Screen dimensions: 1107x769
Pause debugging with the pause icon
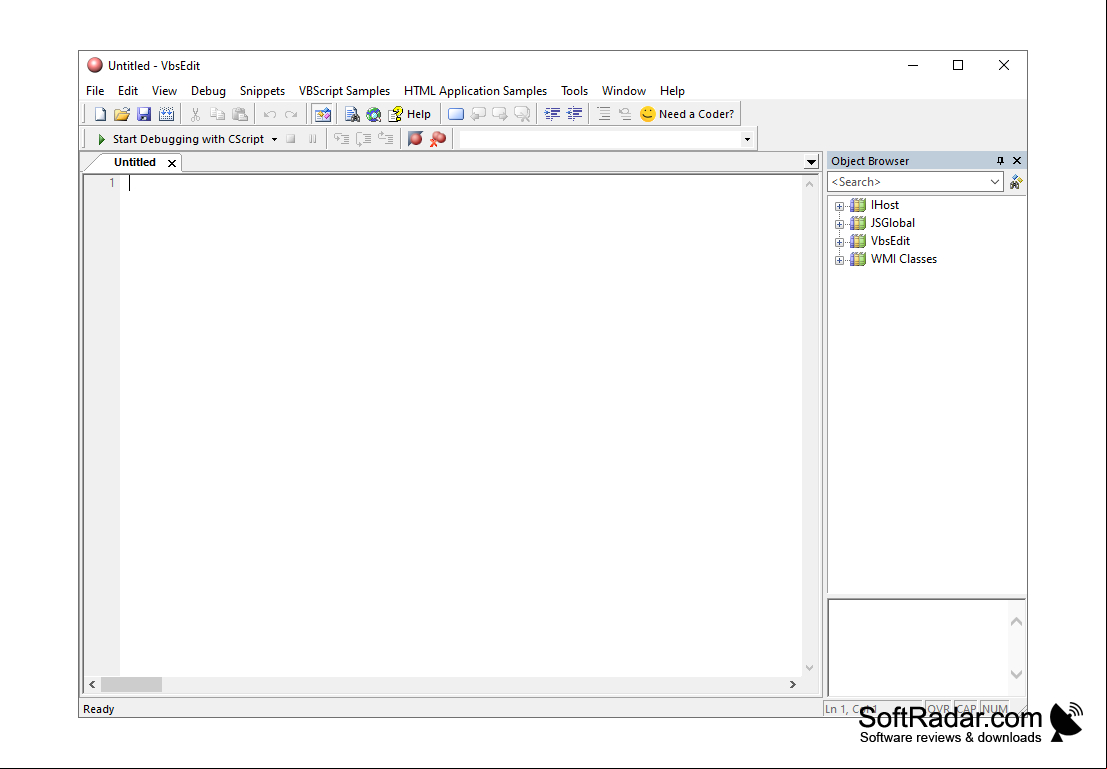(312, 139)
